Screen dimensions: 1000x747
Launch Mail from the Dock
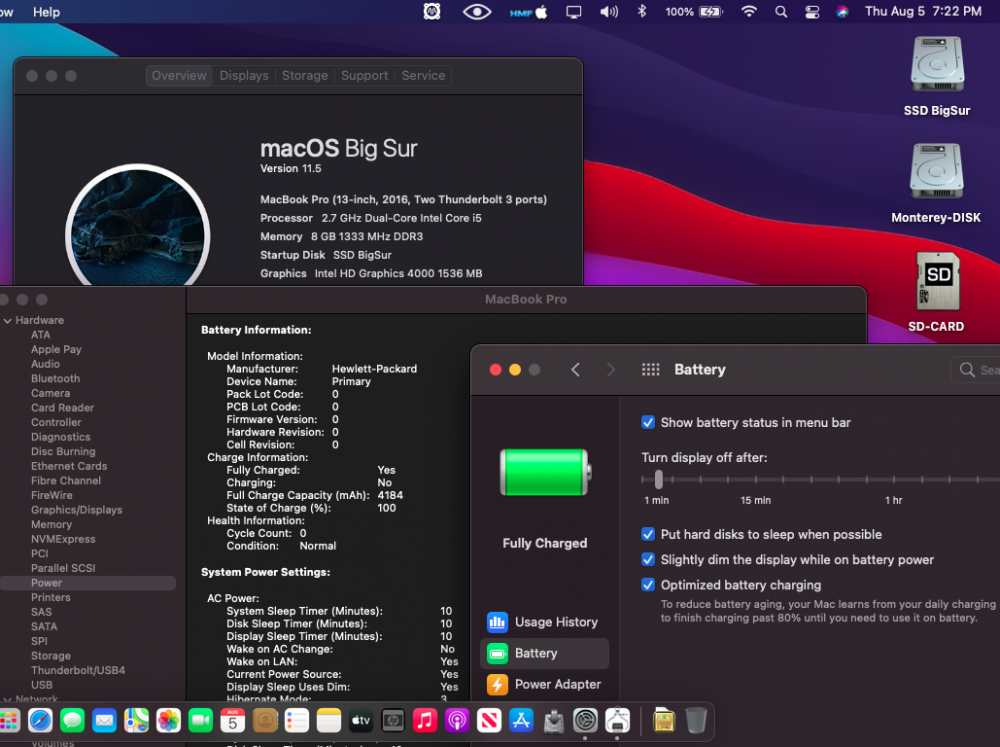104,721
